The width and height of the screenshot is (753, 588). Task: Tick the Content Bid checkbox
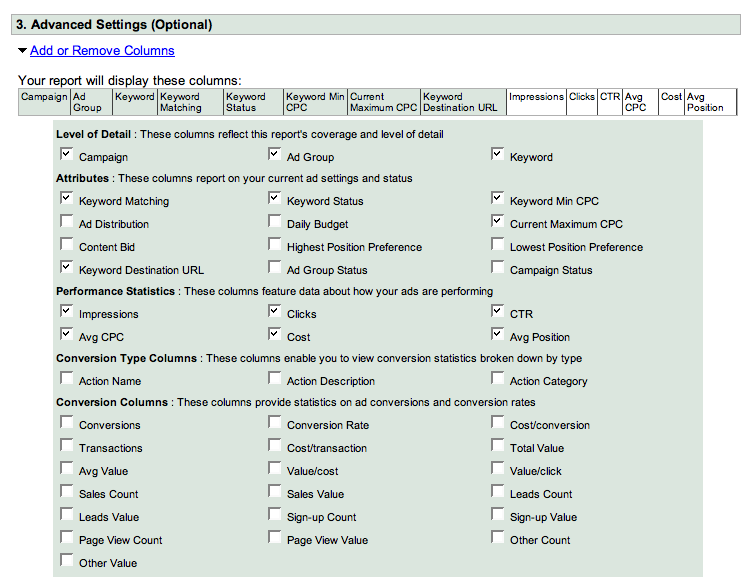(x=67, y=245)
